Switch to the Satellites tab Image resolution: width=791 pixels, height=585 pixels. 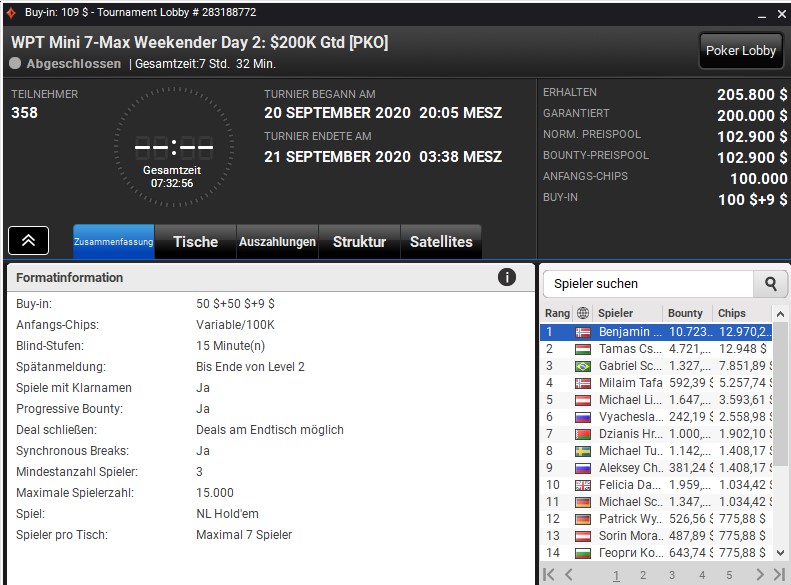click(x=441, y=242)
